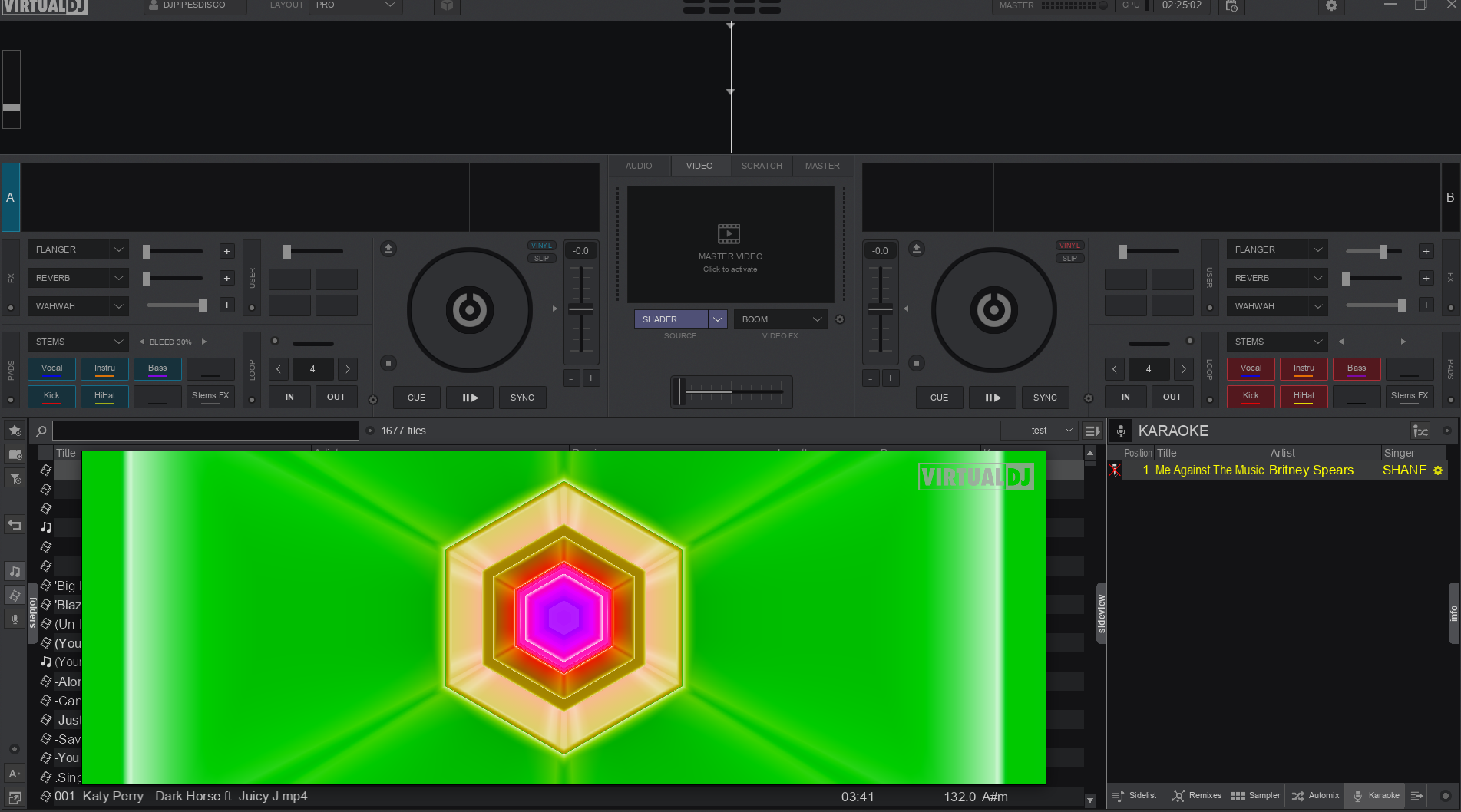Screen dimensions: 1461x812
Task: Open the PRO layout dropdown
Action: (x=355, y=5)
